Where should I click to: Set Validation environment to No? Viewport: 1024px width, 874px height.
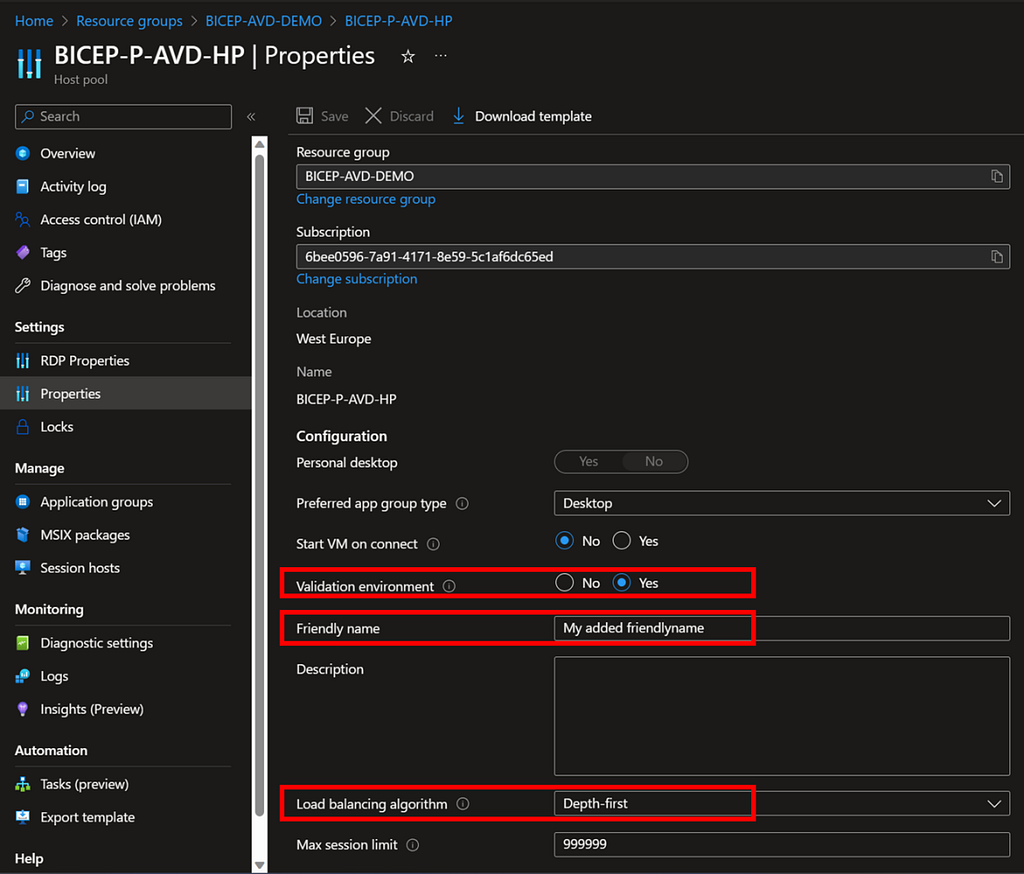click(x=564, y=583)
